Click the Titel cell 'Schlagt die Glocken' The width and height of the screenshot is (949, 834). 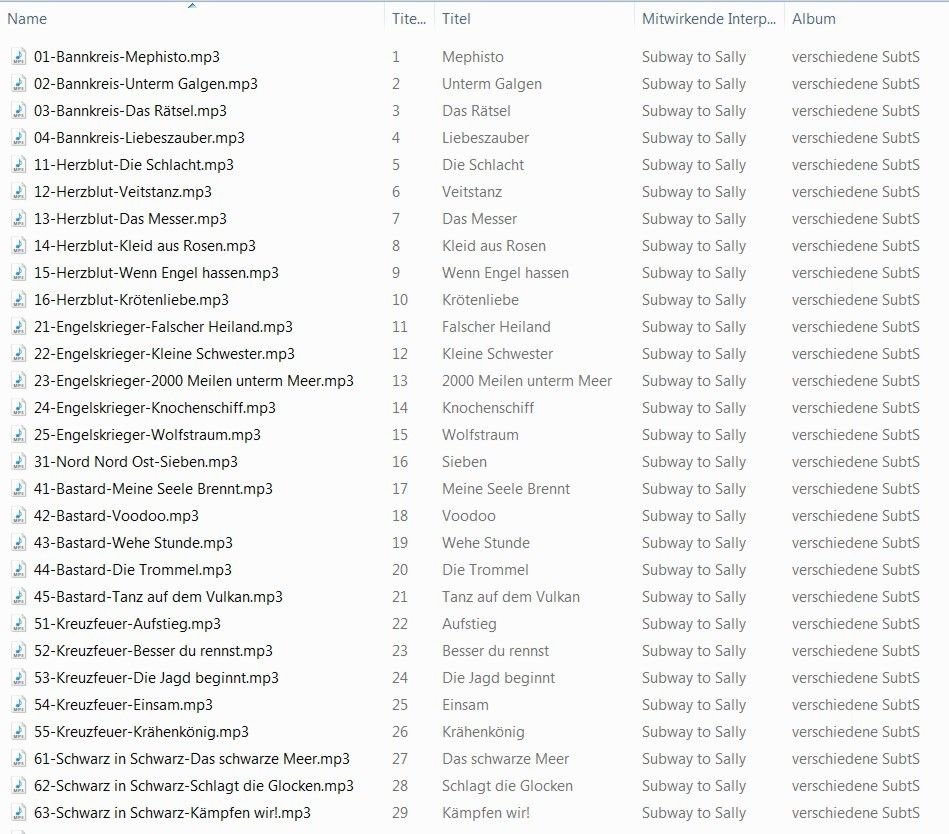pyautogui.click(x=507, y=786)
